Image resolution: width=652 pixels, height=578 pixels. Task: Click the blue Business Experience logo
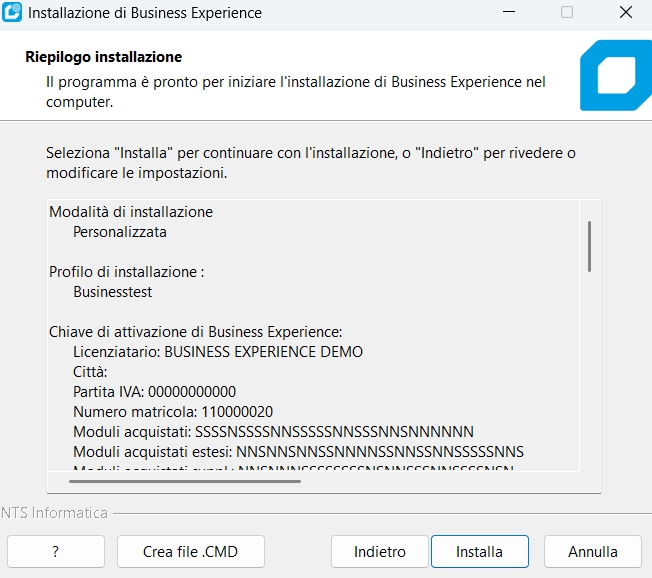[615, 77]
